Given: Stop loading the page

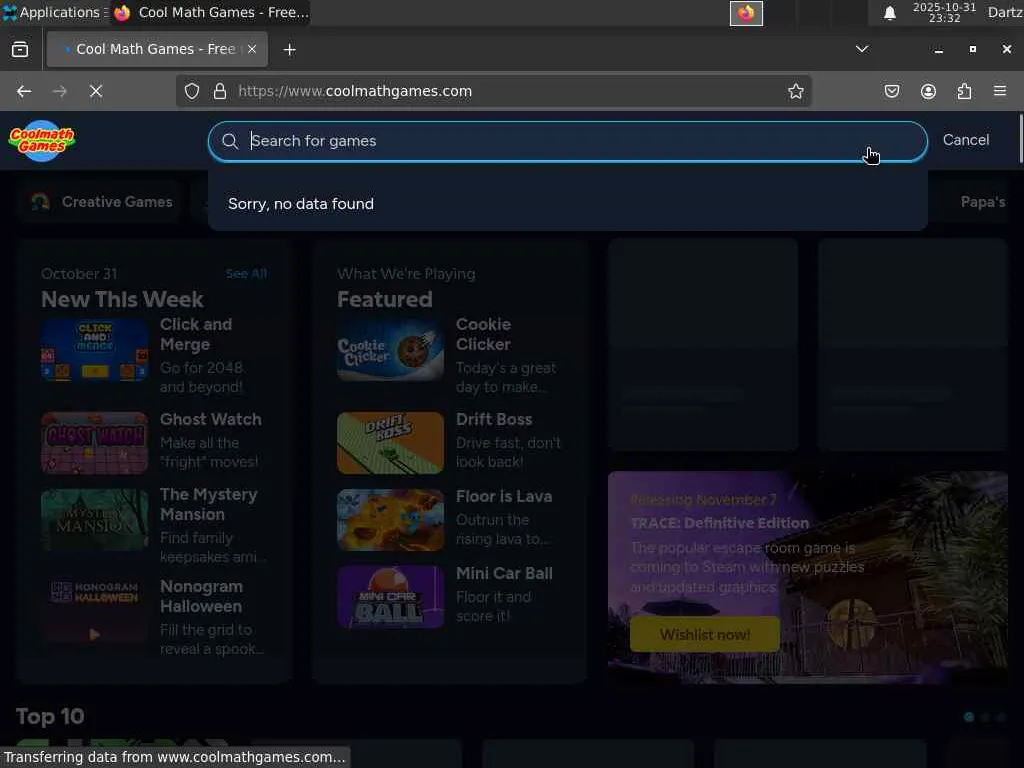Looking at the screenshot, I should [96, 91].
